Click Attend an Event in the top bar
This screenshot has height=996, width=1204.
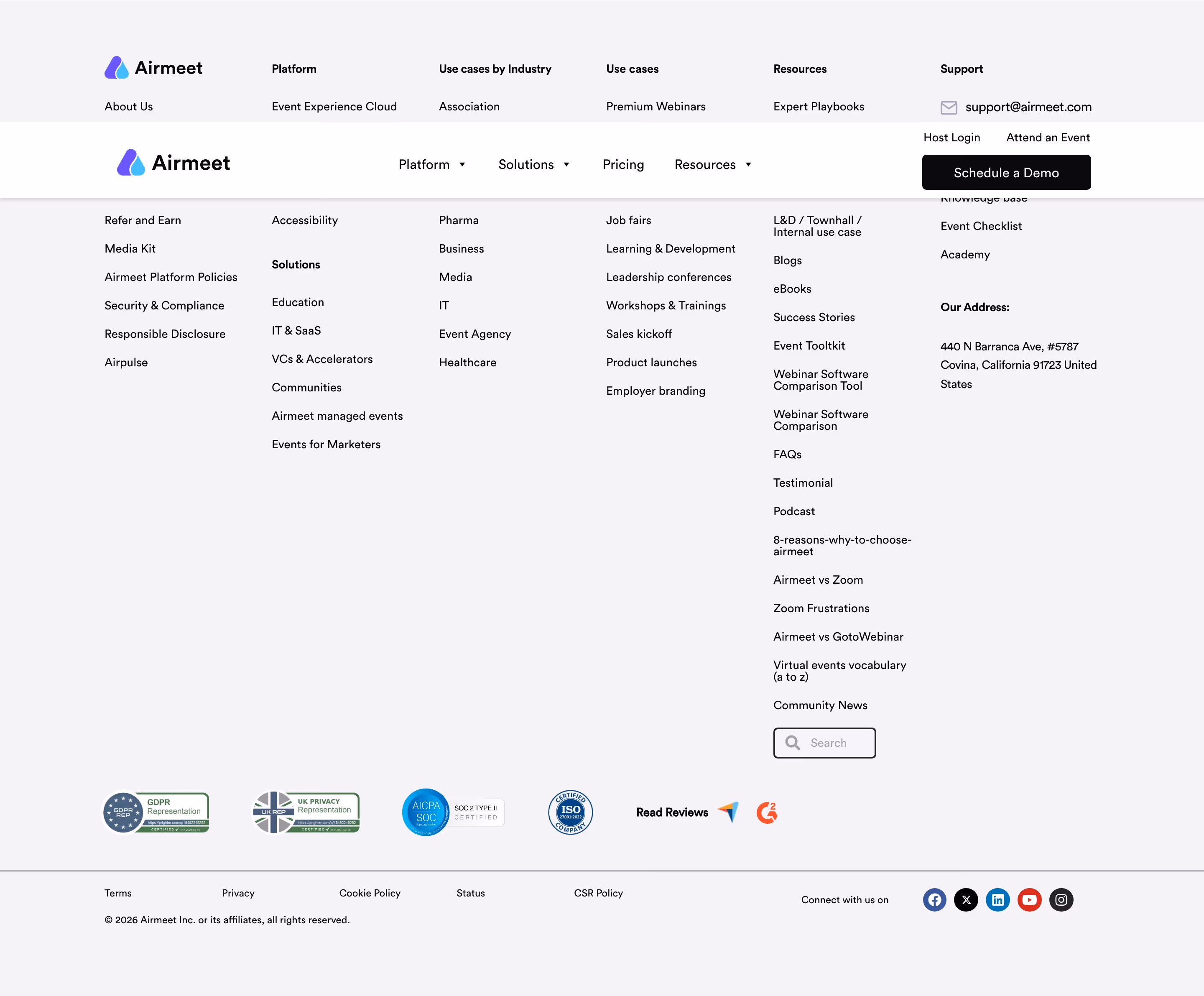(x=1048, y=138)
